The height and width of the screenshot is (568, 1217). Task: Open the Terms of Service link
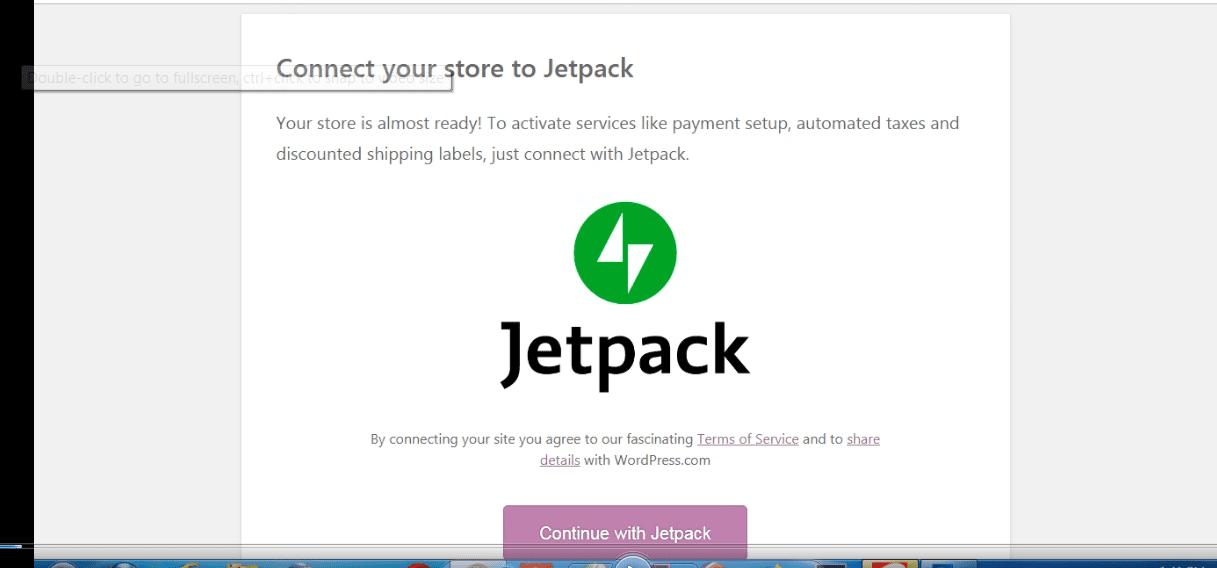click(x=748, y=439)
